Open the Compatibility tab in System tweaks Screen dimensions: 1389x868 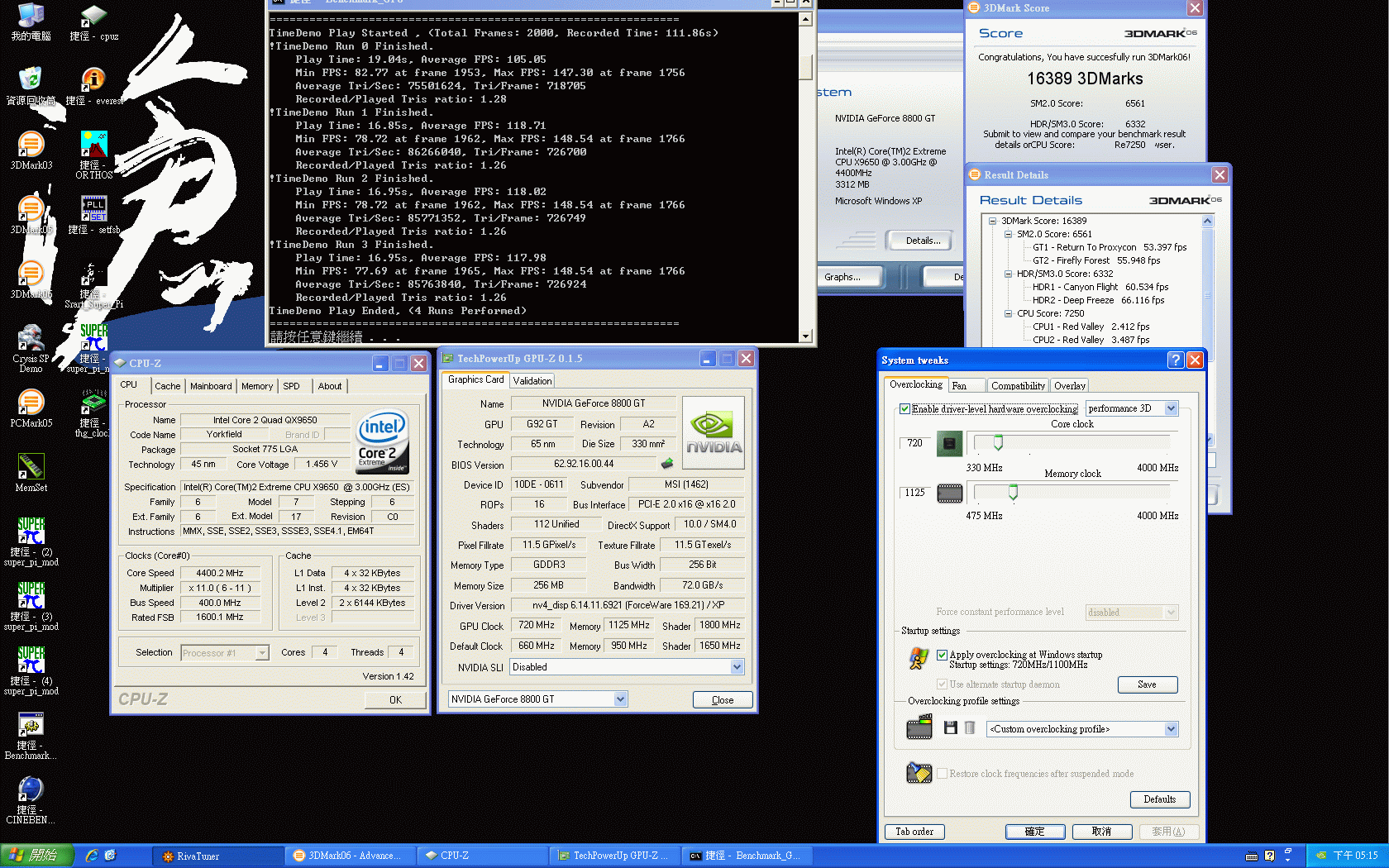coord(1018,386)
